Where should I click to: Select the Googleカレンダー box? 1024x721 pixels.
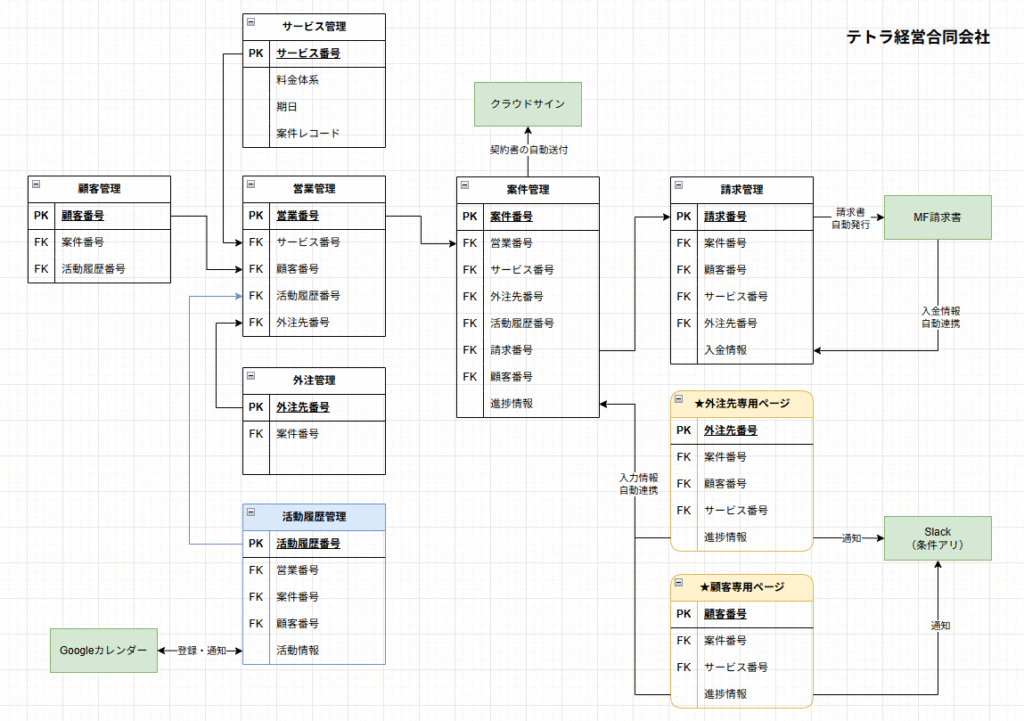103,650
